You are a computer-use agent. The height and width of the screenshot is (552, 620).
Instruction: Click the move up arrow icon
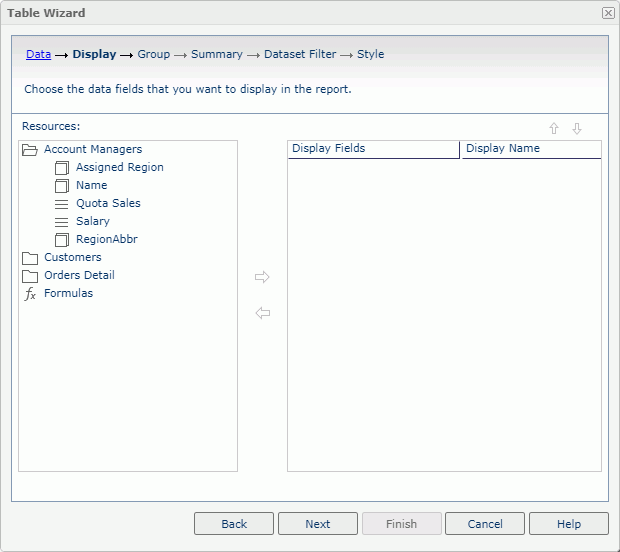[553, 128]
